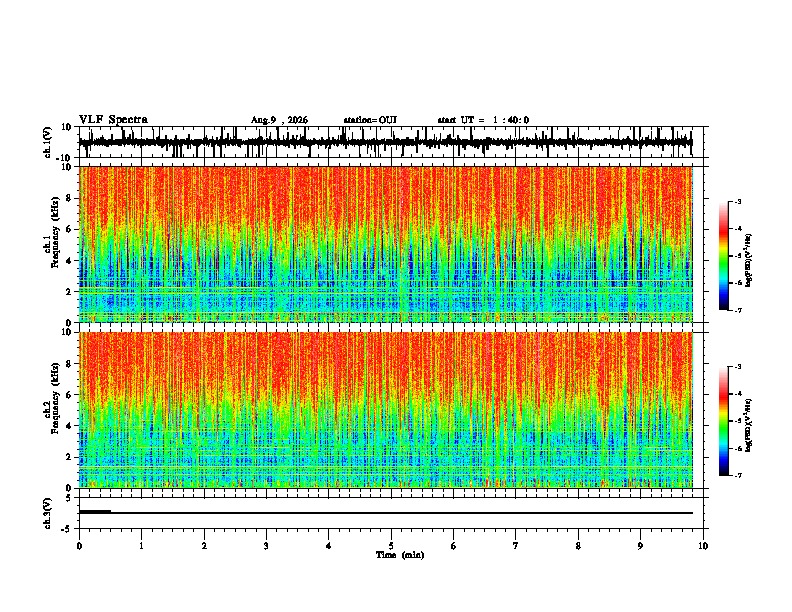Click the "-5" tick on ch.1 color bar

click(x=738, y=256)
